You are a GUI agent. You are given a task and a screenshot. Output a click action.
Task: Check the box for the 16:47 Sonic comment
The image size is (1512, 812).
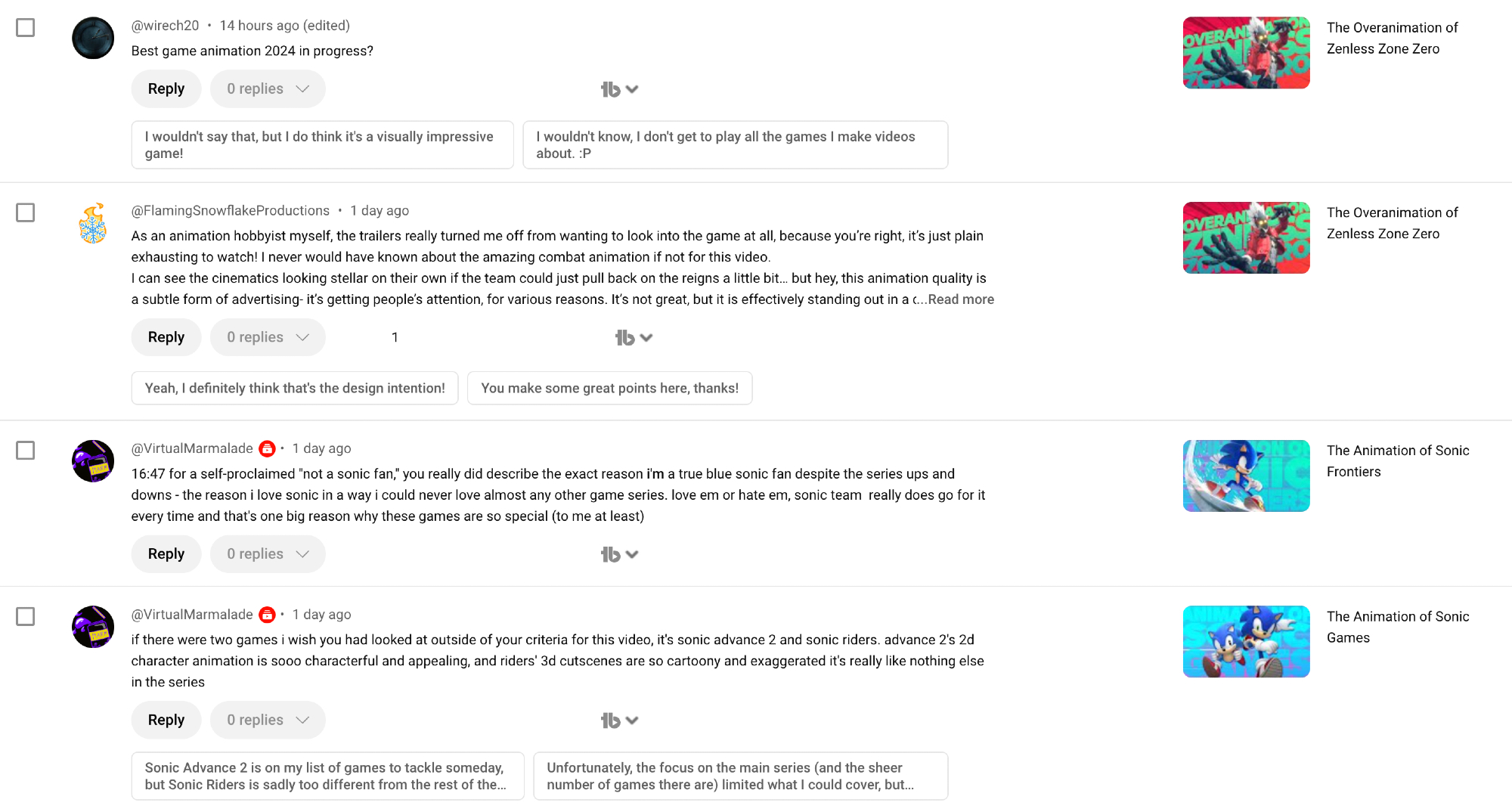(26, 451)
